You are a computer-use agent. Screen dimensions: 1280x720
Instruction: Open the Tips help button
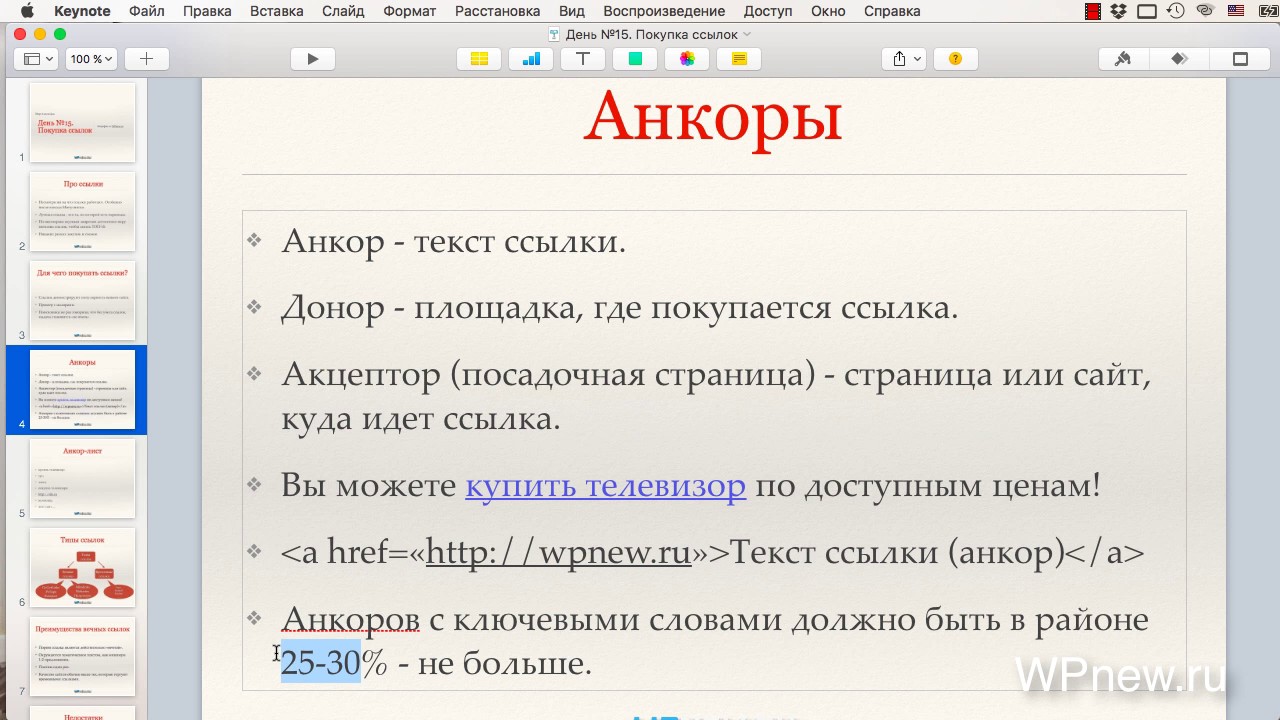[955, 59]
